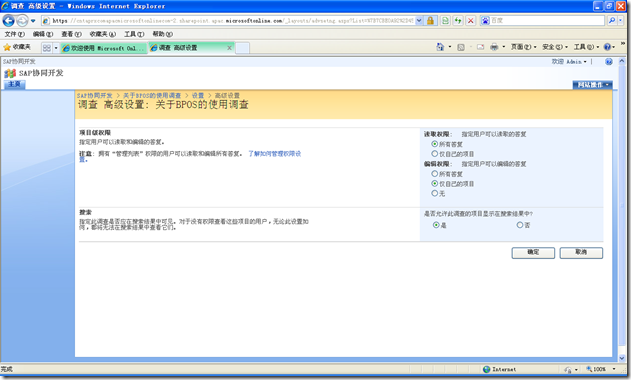Click the 收藏夹 favorites star button
631x380 pixels.
coord(17,48)
